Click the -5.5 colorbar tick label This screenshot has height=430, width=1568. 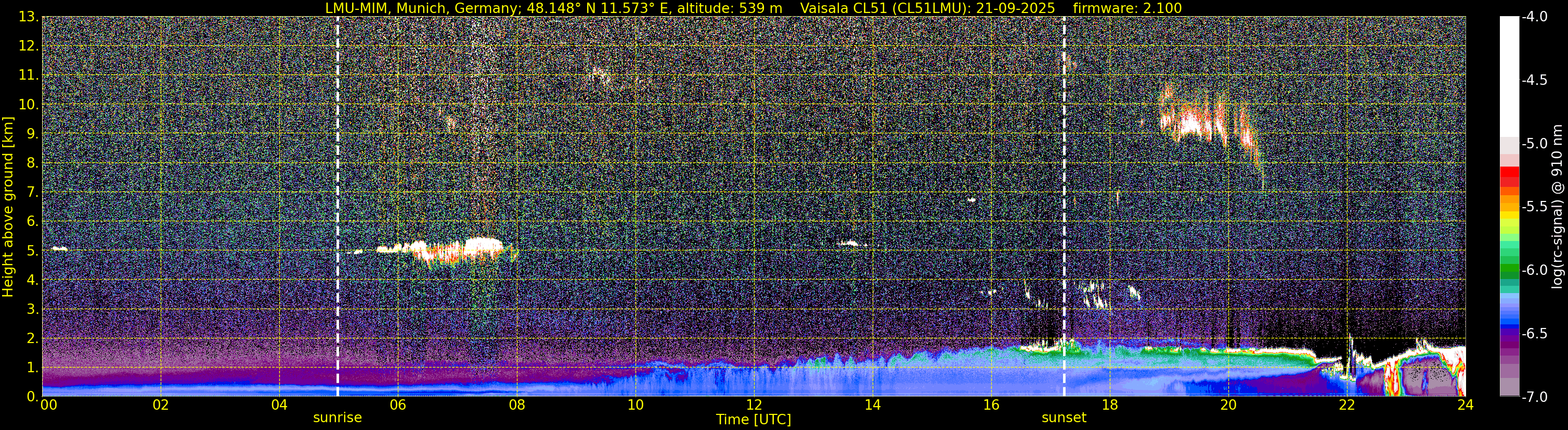[1535, 207]
